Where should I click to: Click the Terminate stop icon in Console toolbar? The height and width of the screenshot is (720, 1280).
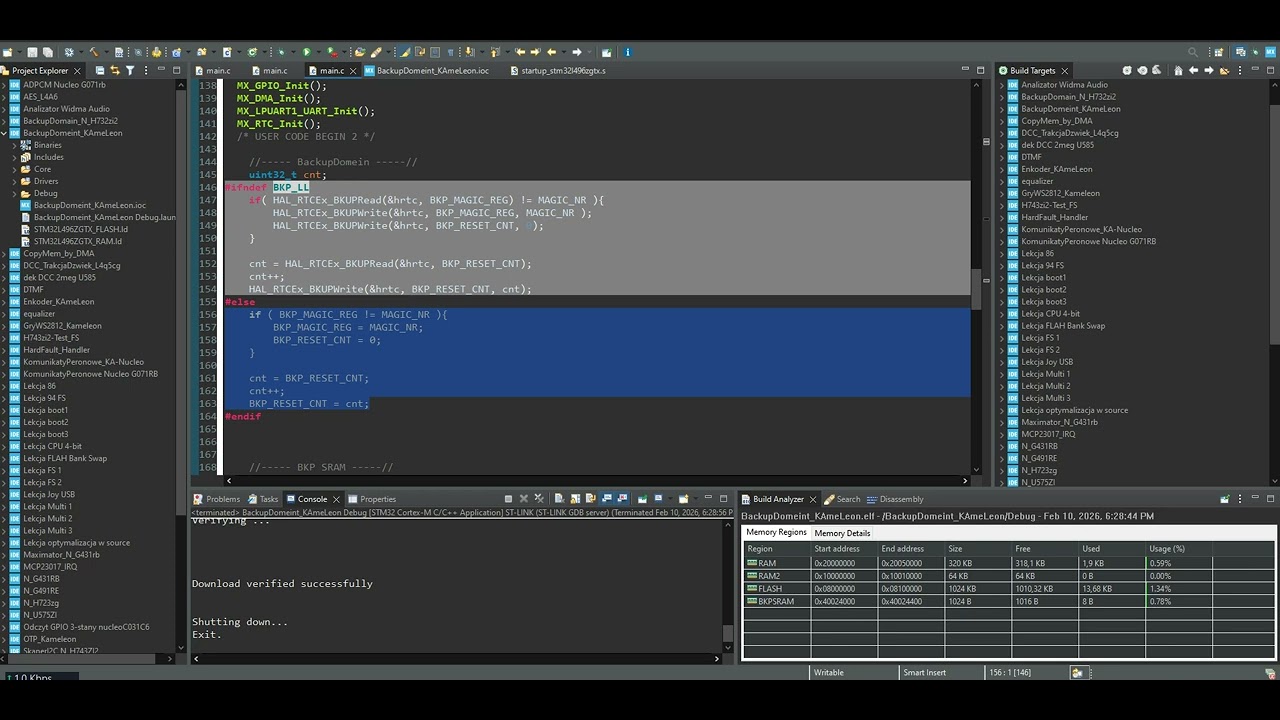pos(508,499)
